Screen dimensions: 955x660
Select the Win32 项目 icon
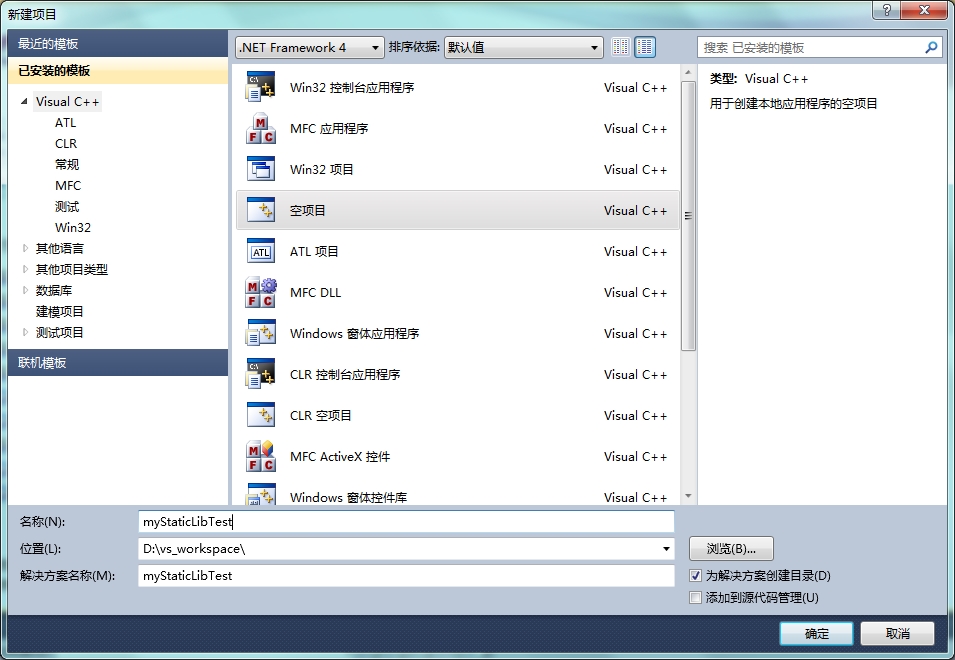coord(261,169)
